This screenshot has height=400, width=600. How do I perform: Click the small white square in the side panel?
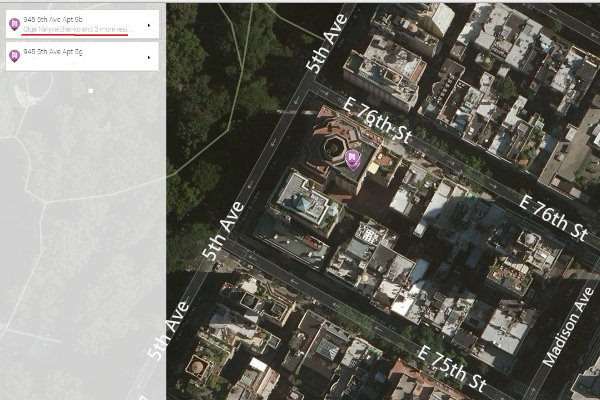tap(91, 91)
